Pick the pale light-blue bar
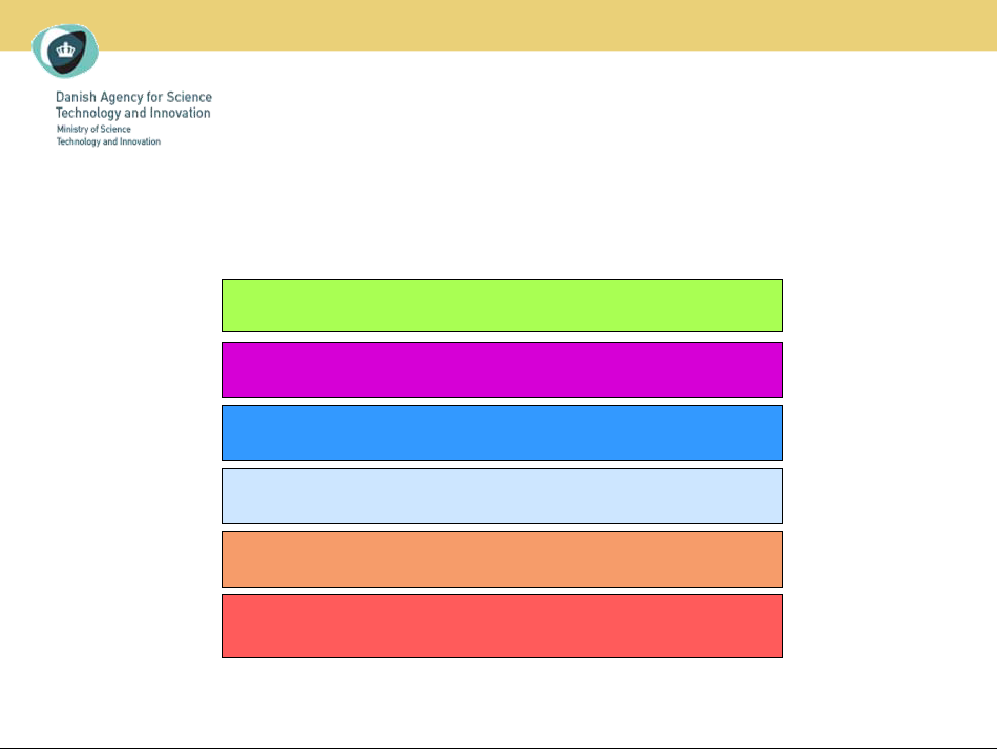 click(501, 495)
